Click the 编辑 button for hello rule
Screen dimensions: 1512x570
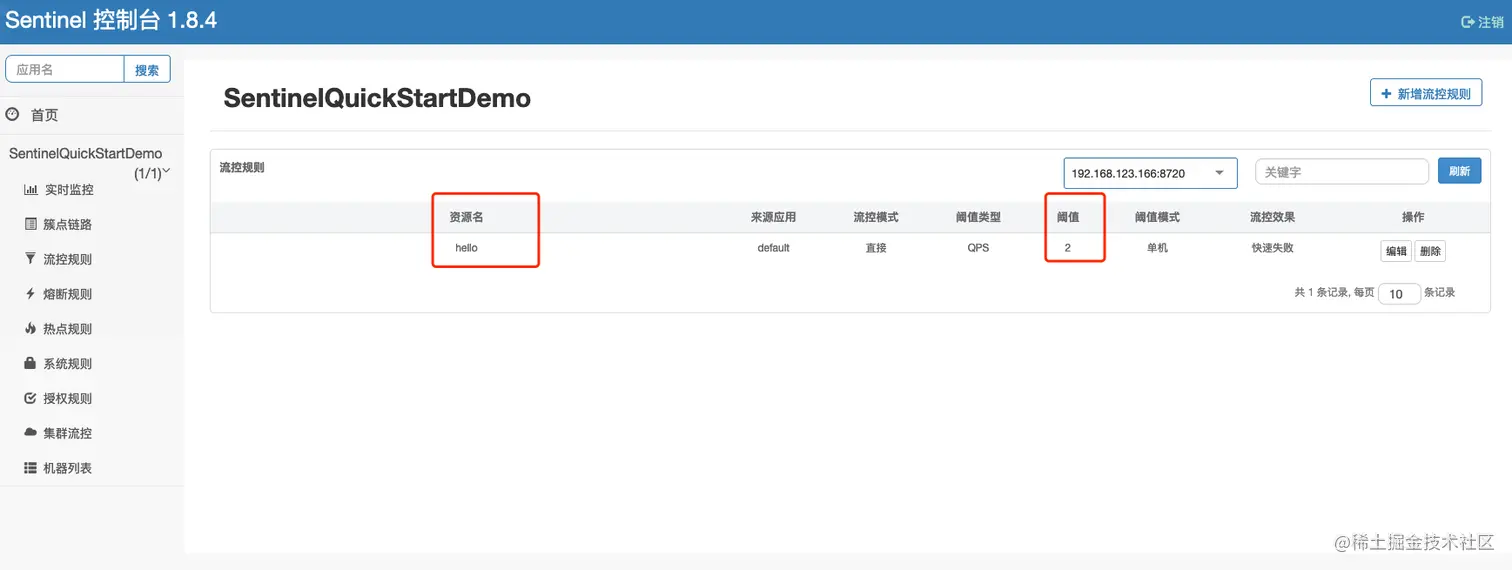(1396, 251)
